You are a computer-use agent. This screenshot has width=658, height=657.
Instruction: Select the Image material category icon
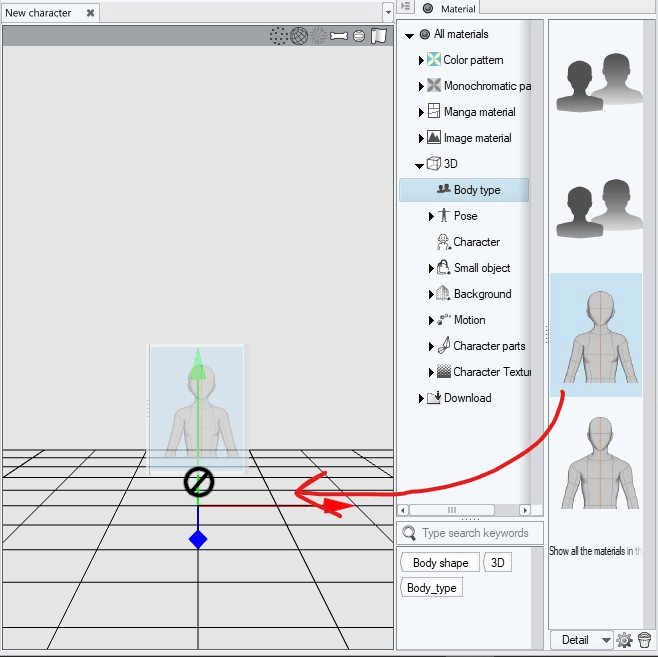click(x=434, y=137)
